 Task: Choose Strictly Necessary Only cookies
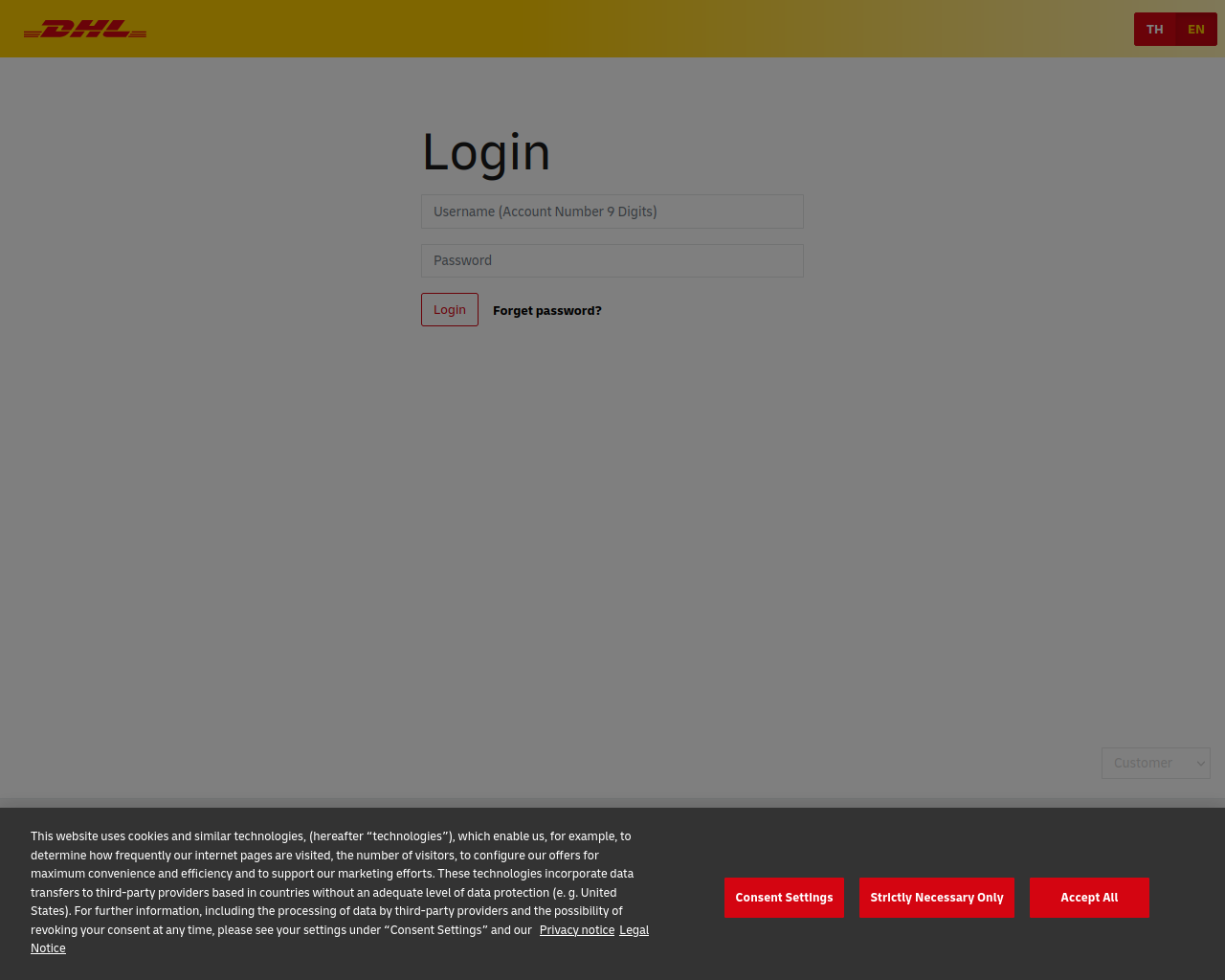point(937,898)
